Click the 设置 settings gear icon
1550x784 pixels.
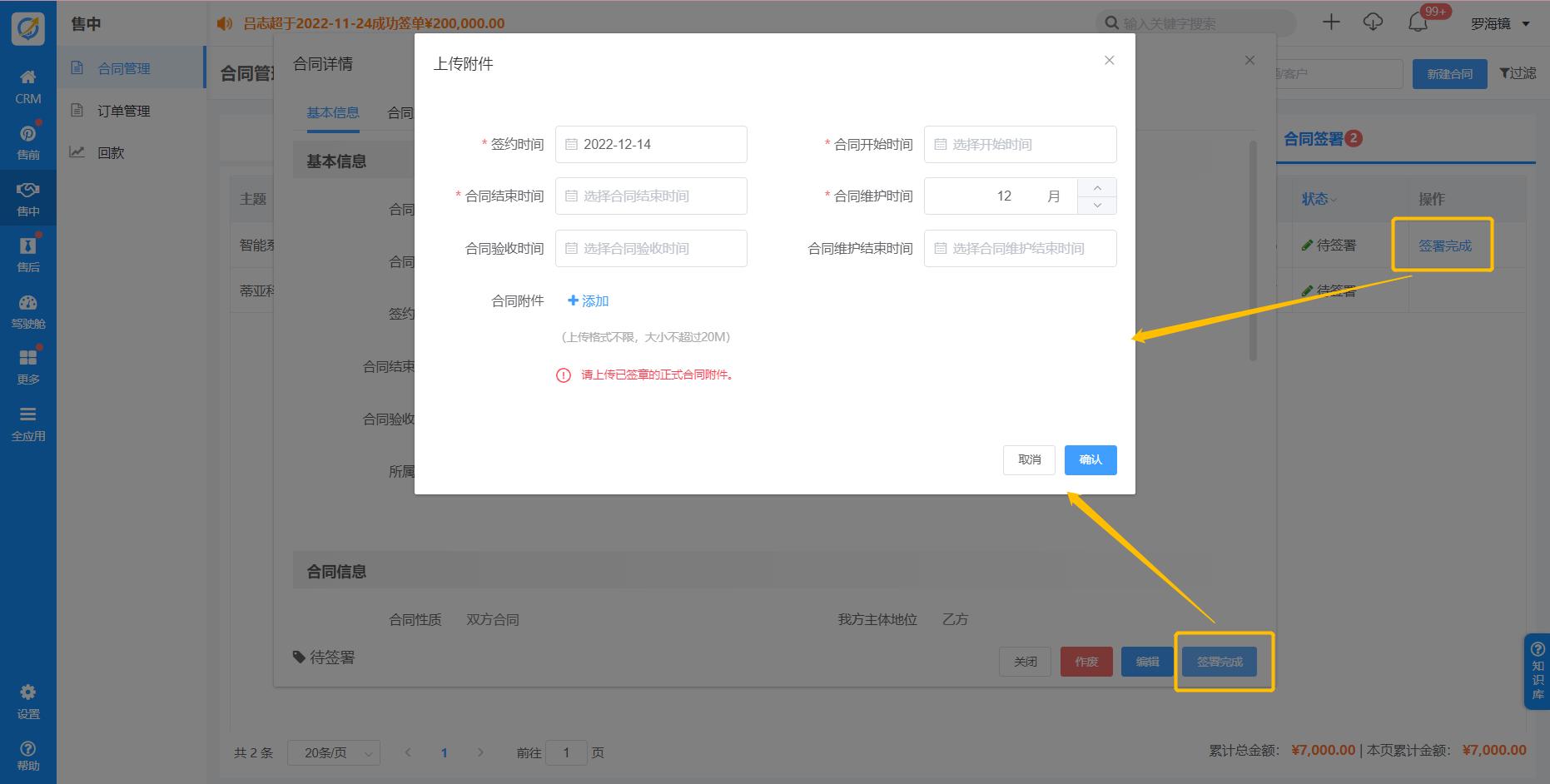pyautogui.click(x=27, y=693)
